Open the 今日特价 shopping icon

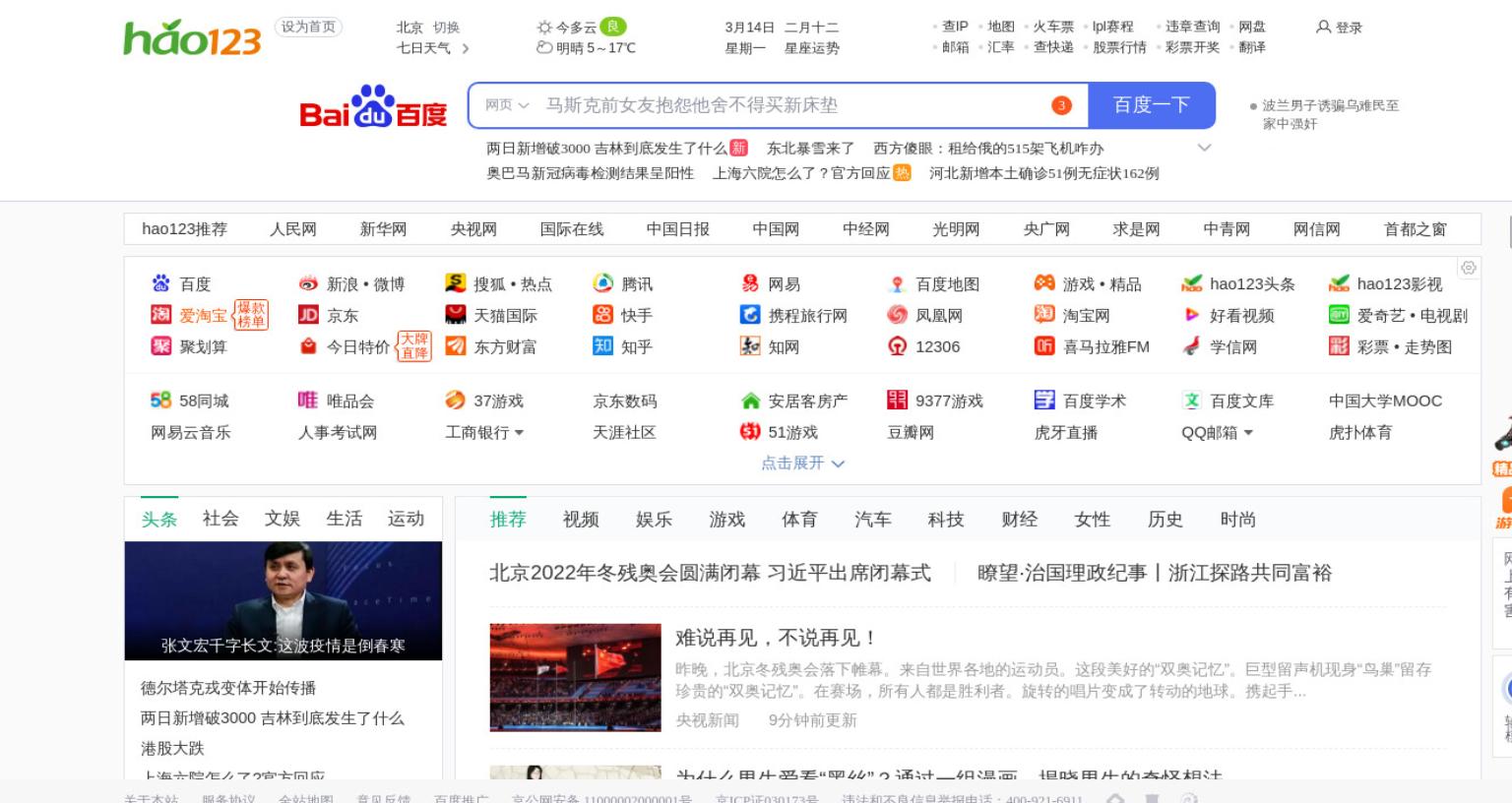tap(308, 346)
